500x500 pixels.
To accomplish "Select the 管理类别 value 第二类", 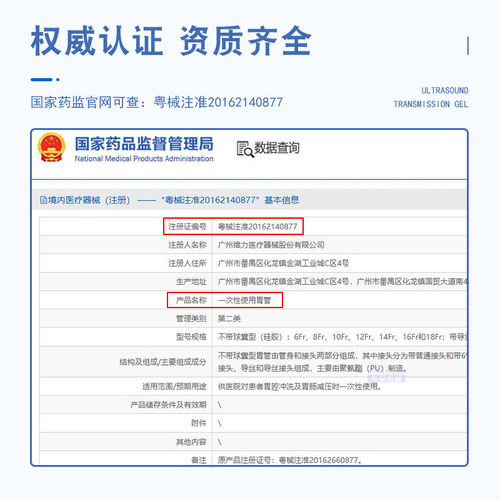I will coord(229,319).
